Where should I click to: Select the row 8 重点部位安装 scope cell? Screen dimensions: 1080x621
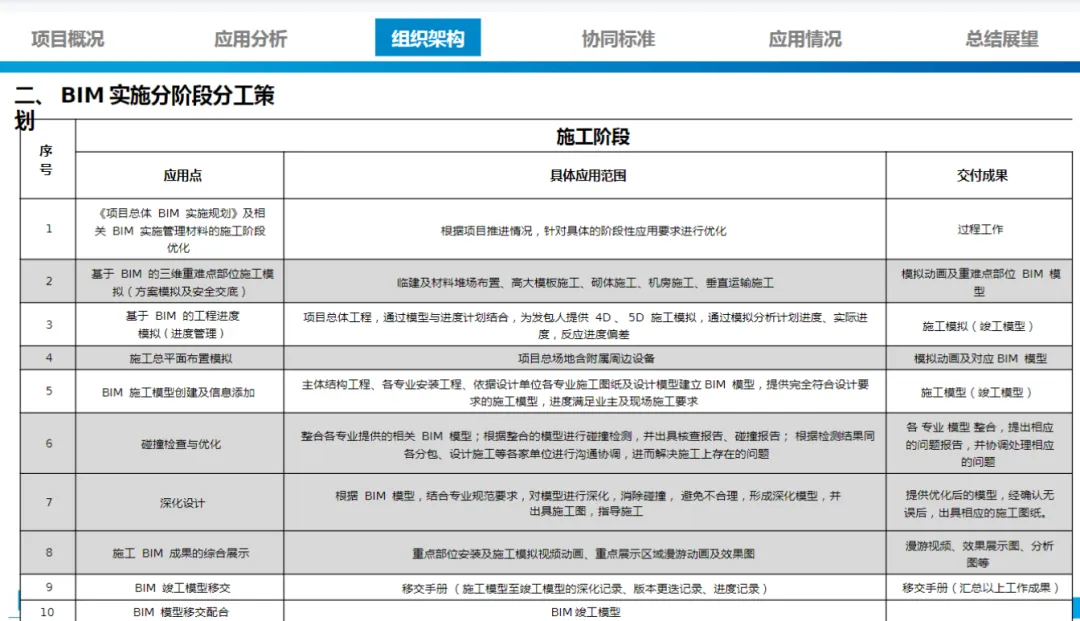(x=585, y=553)
